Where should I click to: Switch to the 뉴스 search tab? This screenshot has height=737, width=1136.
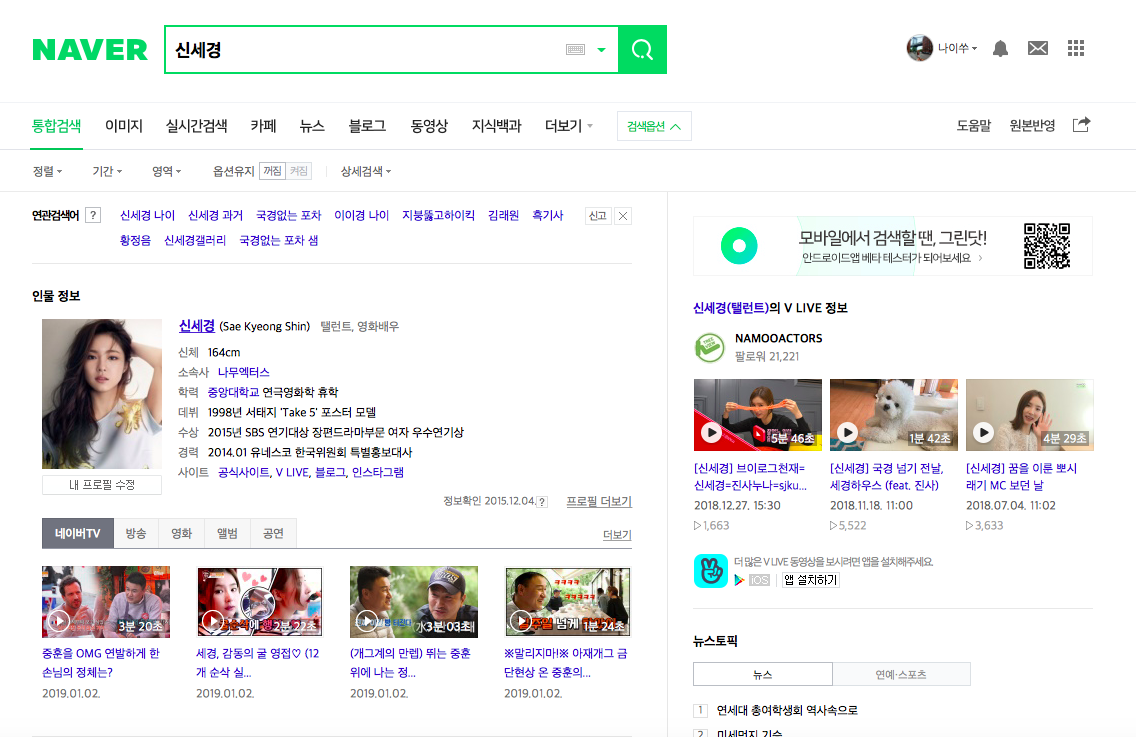312,126
